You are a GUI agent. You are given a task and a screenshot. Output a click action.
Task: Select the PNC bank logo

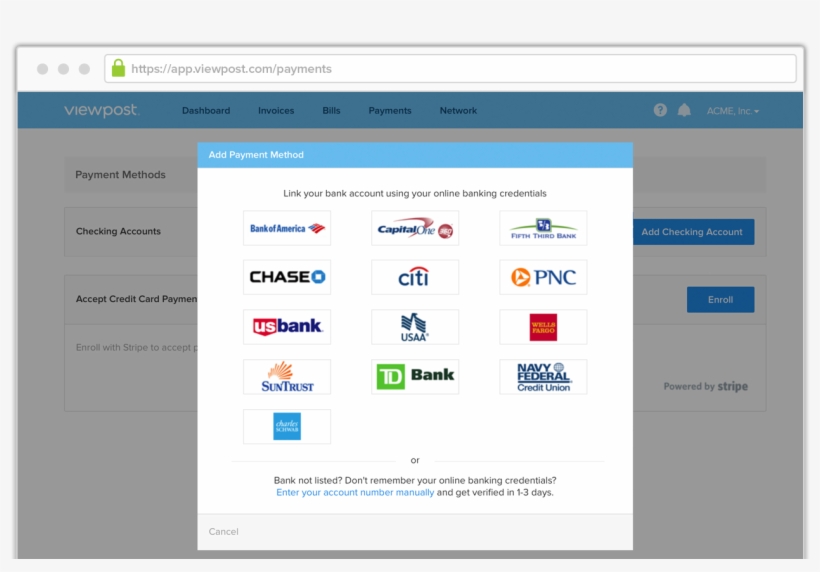pos(543,277)
